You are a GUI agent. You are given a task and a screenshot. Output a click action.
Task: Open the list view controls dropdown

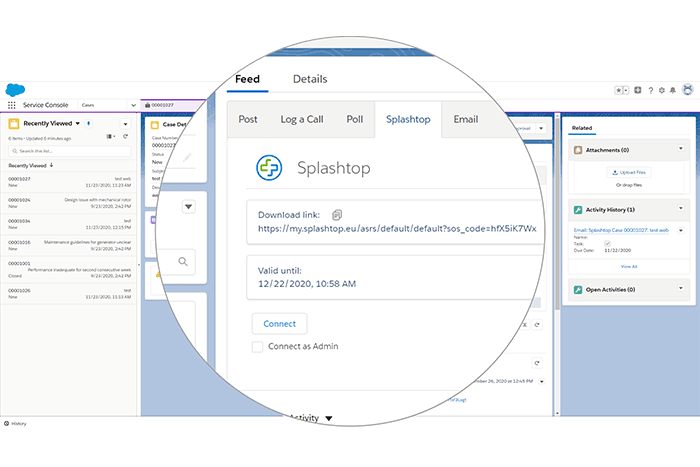pos(125,124)
